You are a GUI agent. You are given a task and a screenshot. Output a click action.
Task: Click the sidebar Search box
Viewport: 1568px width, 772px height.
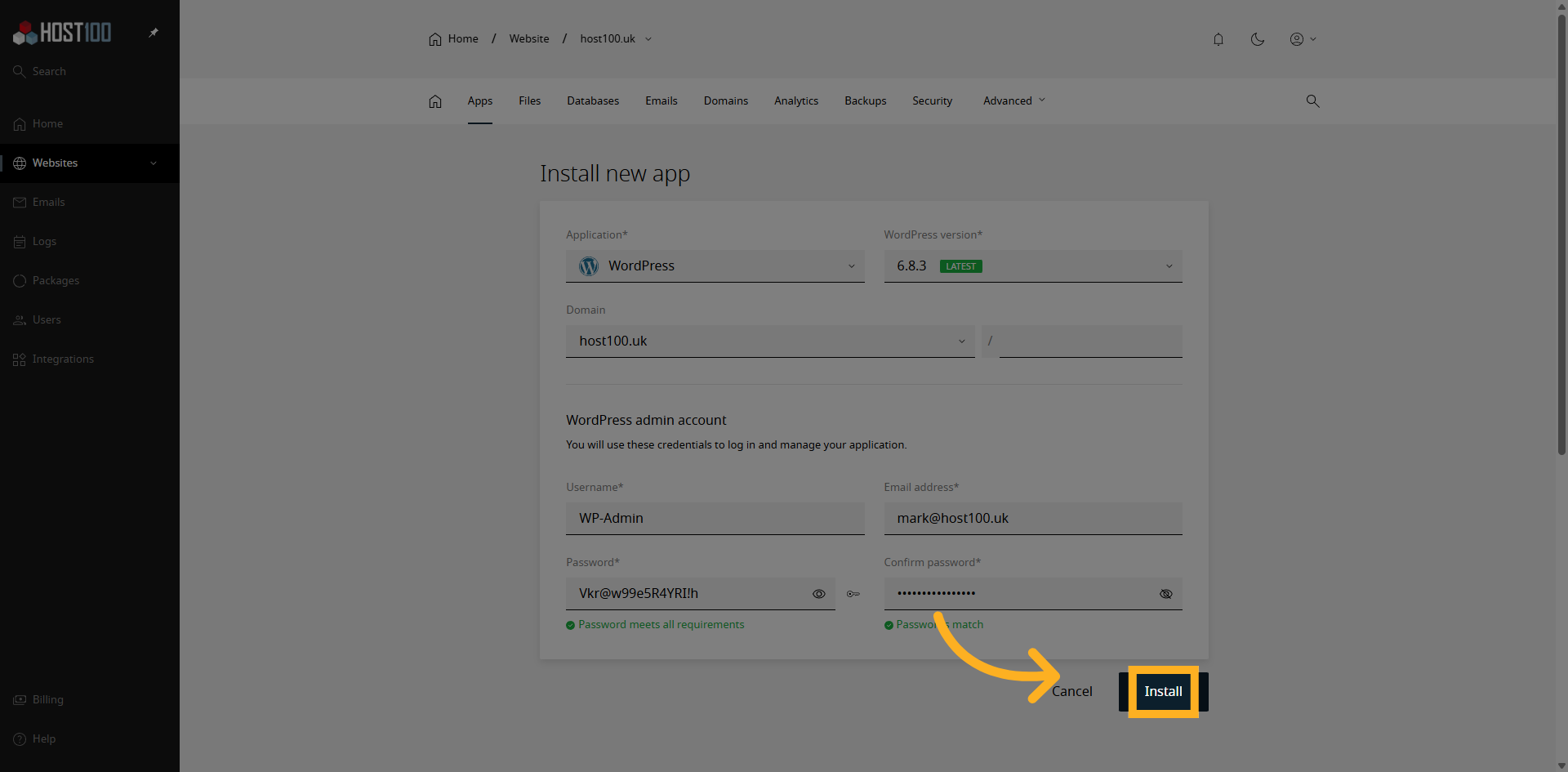pos(90,71)
